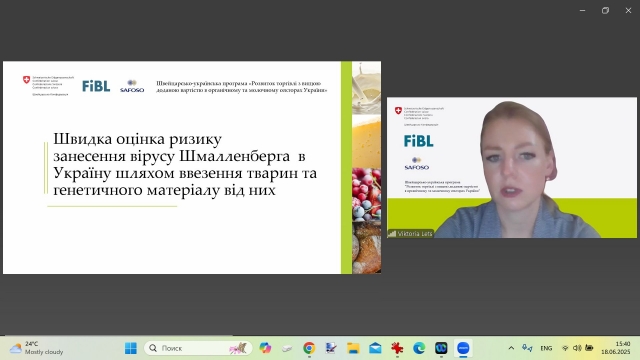Image resolution: width=640 pixels, height=360 pixels.
Task: Open the 24°C Mostly cloudy weather widget
Action: pos(37,348)
